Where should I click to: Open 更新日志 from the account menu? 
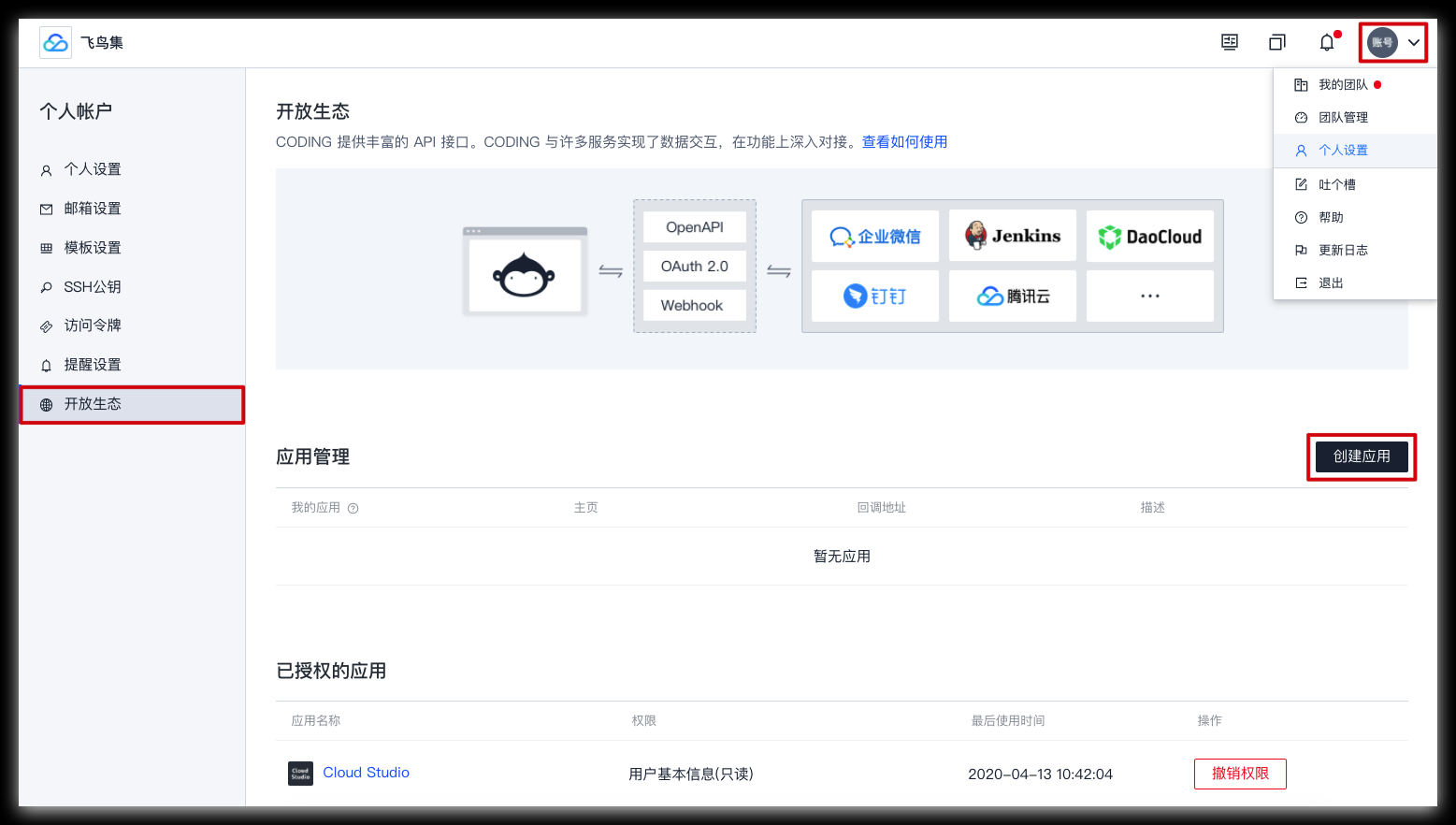pos(1343,251)
